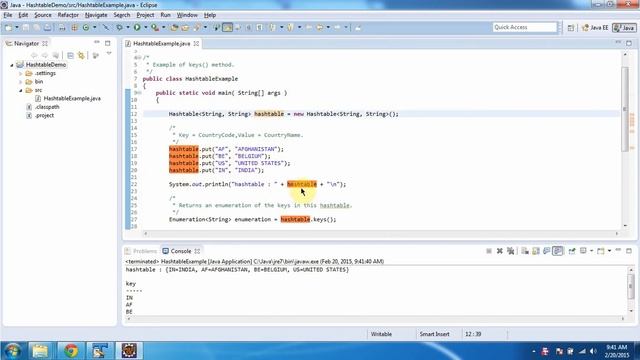This screenshot has height=360, width=640.
Task: Click the Debug bug icon in toolbar
Action: (x=119, y=27)
